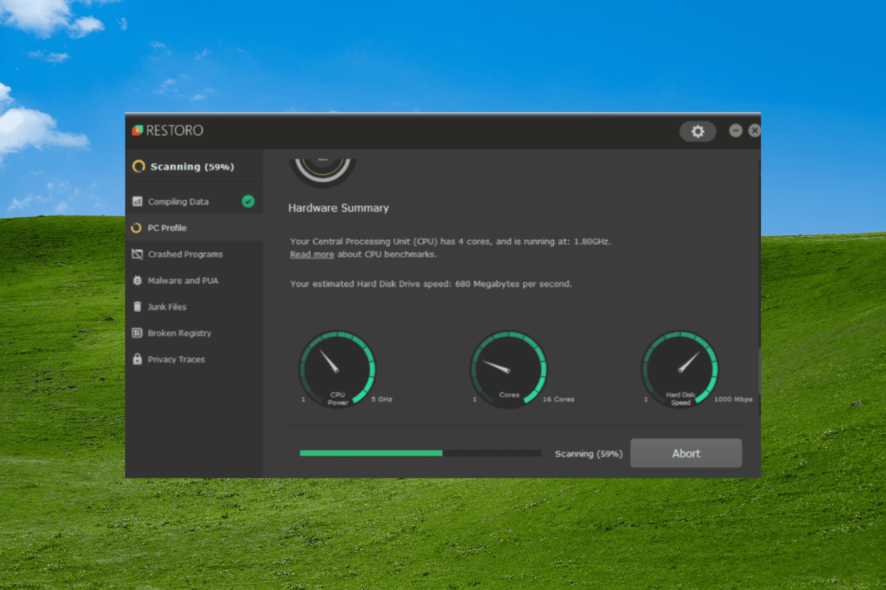This screenshot has height=590, width=886.
Task: Abort the running scan
Action: click(686, 453)
